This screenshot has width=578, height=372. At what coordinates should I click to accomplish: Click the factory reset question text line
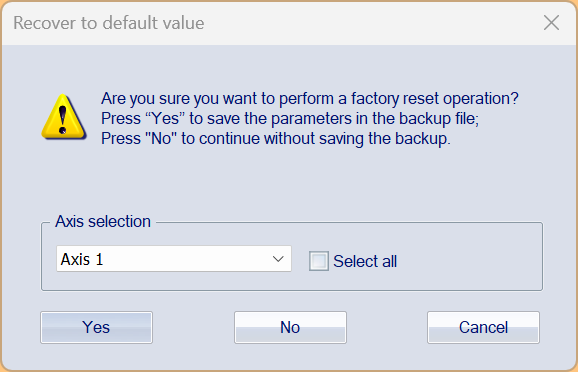pos(310,98)
